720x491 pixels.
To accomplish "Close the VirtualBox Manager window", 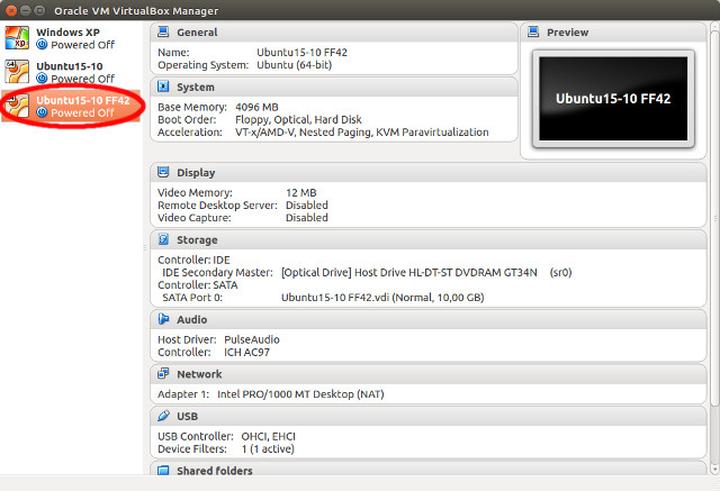I will pos(12,10).
